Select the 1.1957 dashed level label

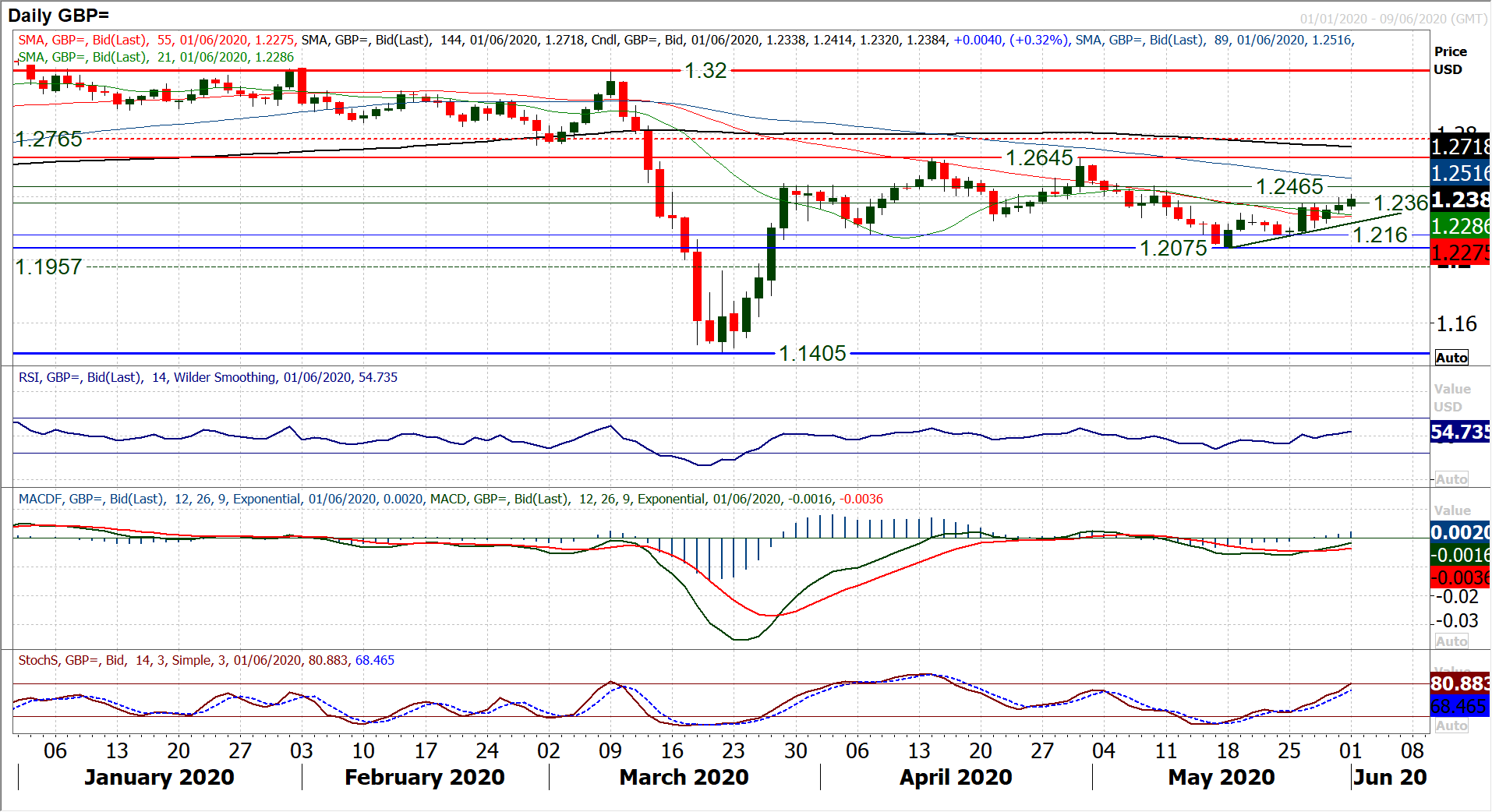[x=49, y=267]
